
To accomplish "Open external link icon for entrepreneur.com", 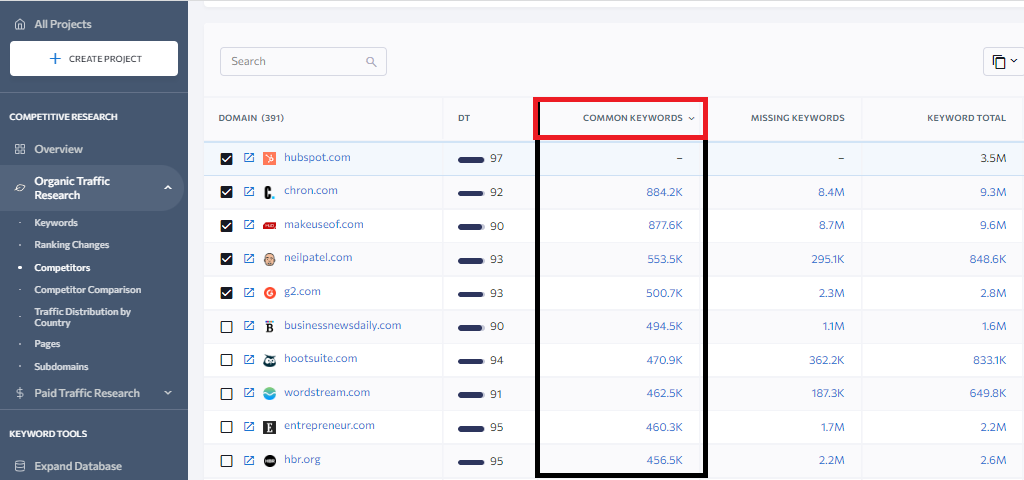I will [x=249, y=426].
